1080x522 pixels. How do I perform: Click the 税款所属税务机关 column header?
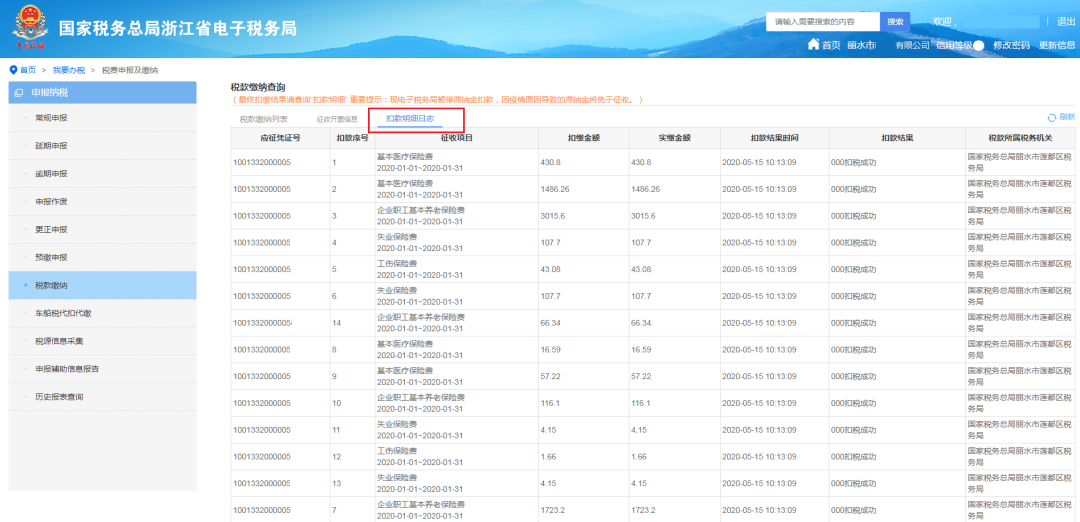[x=1020, y=138]
